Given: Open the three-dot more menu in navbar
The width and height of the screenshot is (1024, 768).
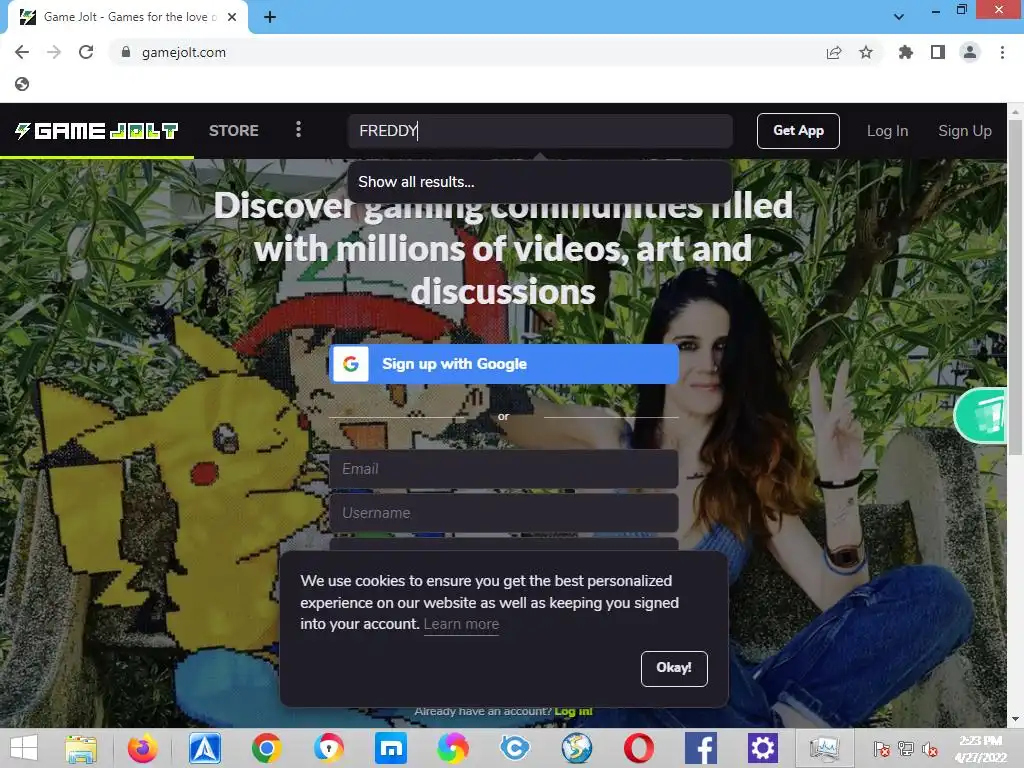Looking at the screenshot, I should [298, 129].
